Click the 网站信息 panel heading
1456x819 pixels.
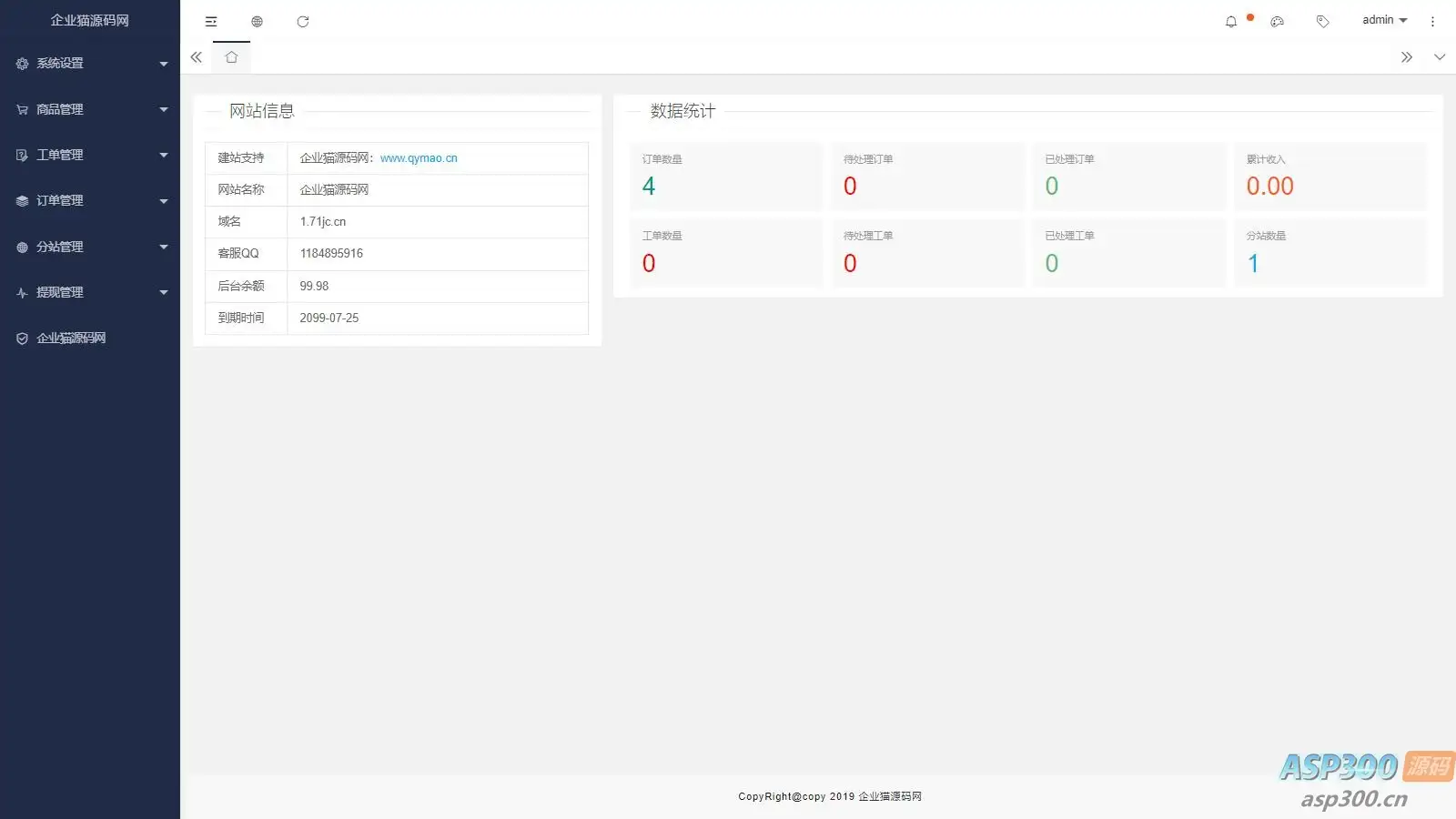[x=262, y=111]
